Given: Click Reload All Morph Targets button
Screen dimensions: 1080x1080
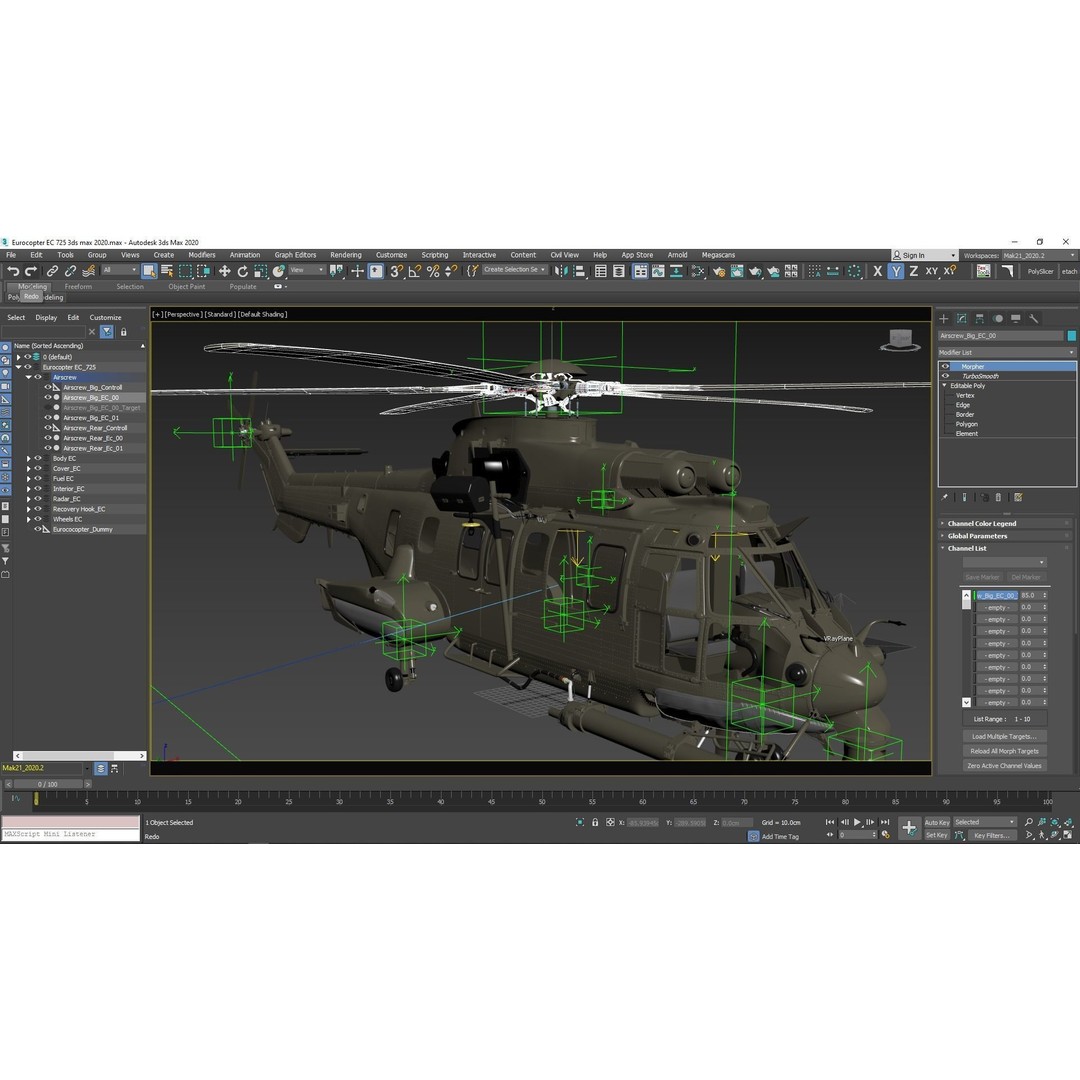Looking at the screenshot, I should click(x=1004, y=751).
